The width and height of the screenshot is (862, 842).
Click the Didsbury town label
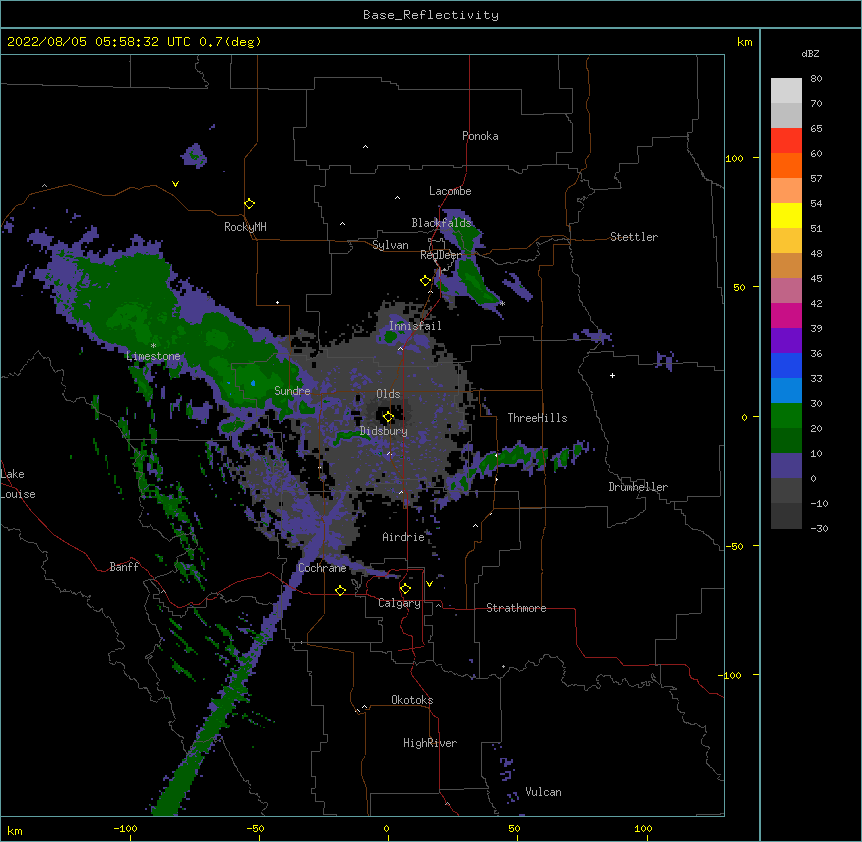tap(384, 431)
